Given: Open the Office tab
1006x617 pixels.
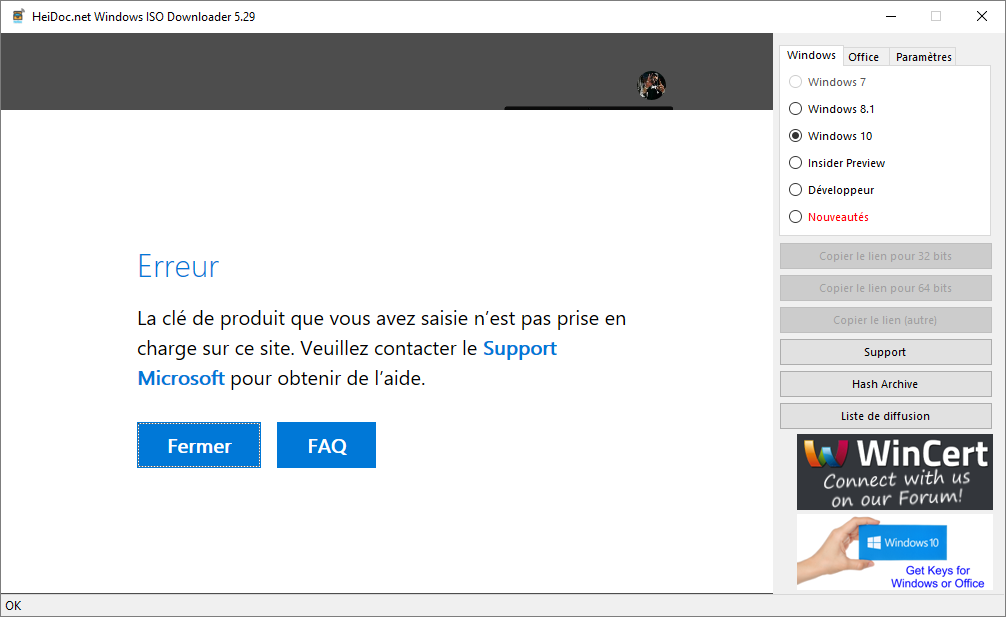Looking at the screenshot, I should coord(864,57).
